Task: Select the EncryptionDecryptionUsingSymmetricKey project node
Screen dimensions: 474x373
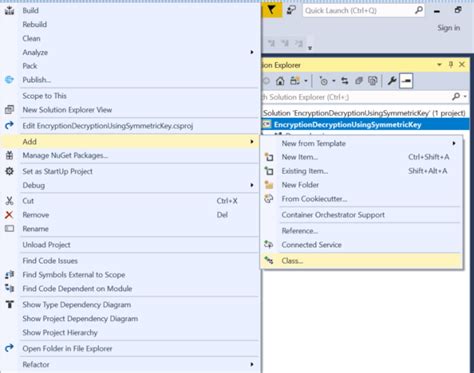Action: (348, 125)
